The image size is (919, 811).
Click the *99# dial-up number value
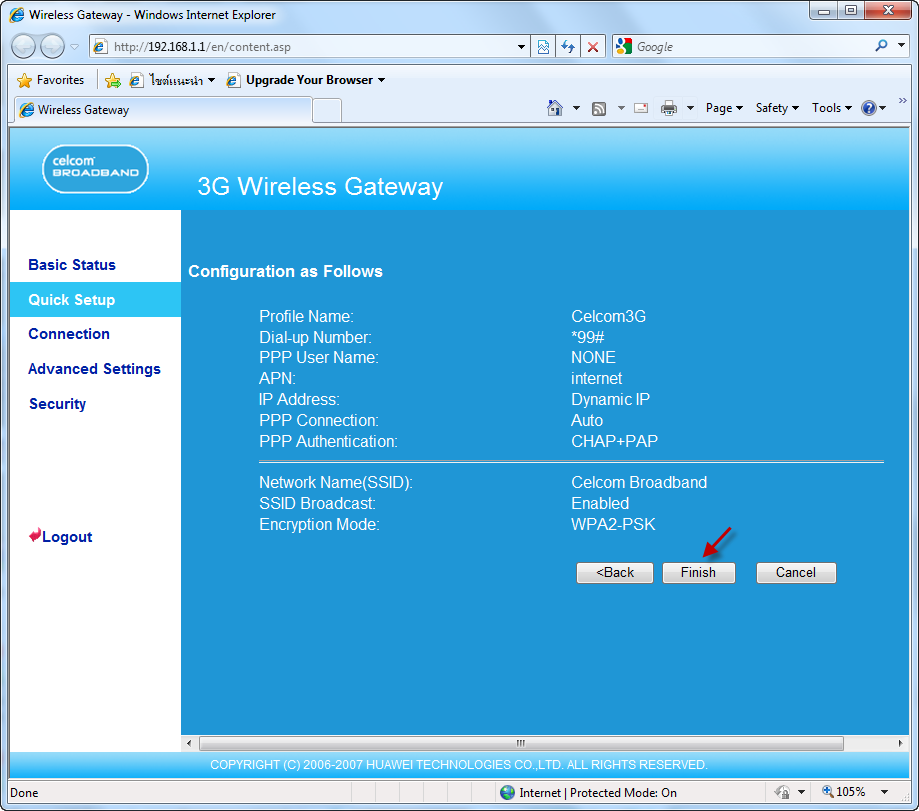coord(588,337)
